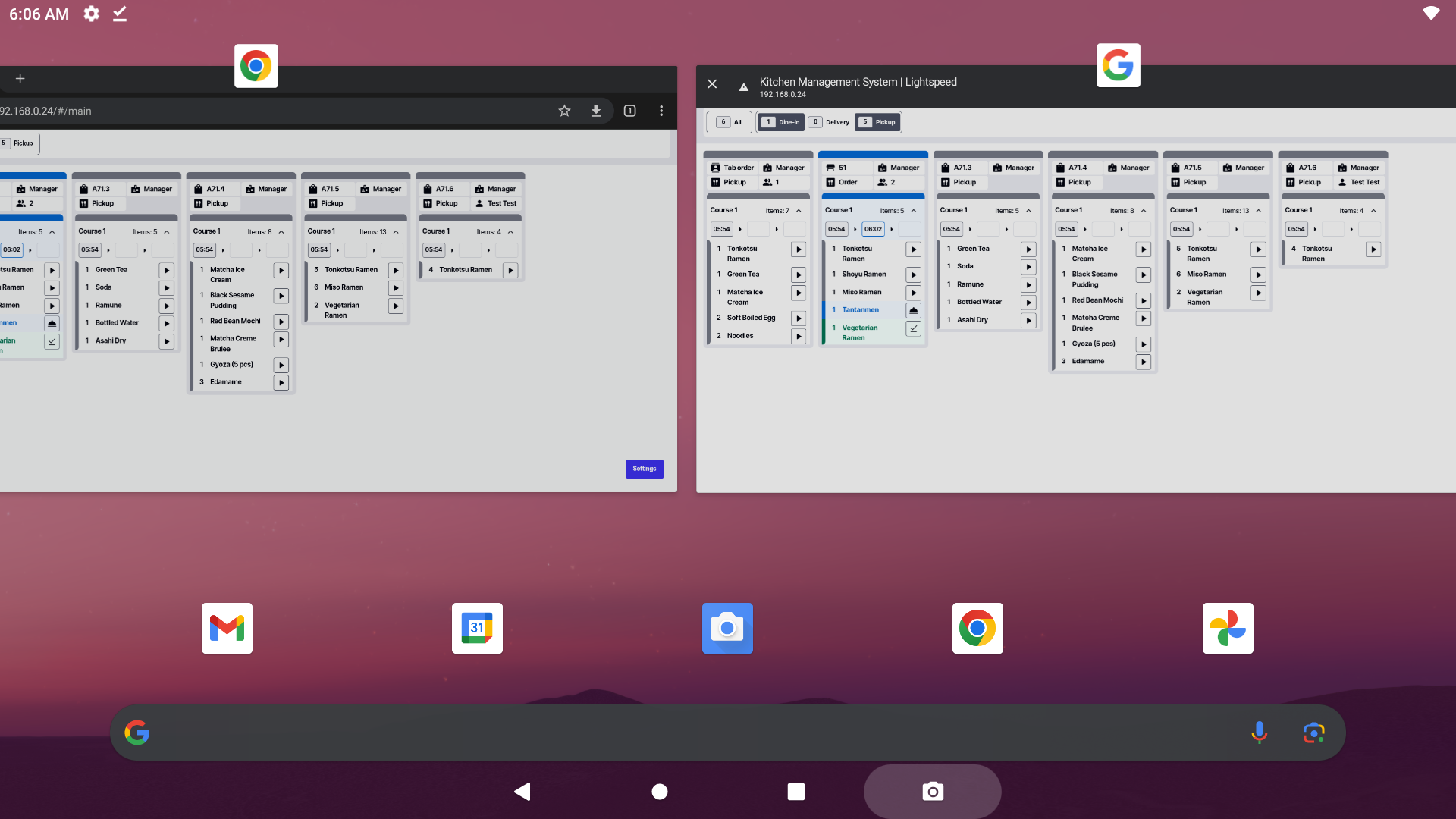Screen dimensions: 1456x819
Task: Check off Vegetarian Ramen in order 51
Action: coord(914,328)
